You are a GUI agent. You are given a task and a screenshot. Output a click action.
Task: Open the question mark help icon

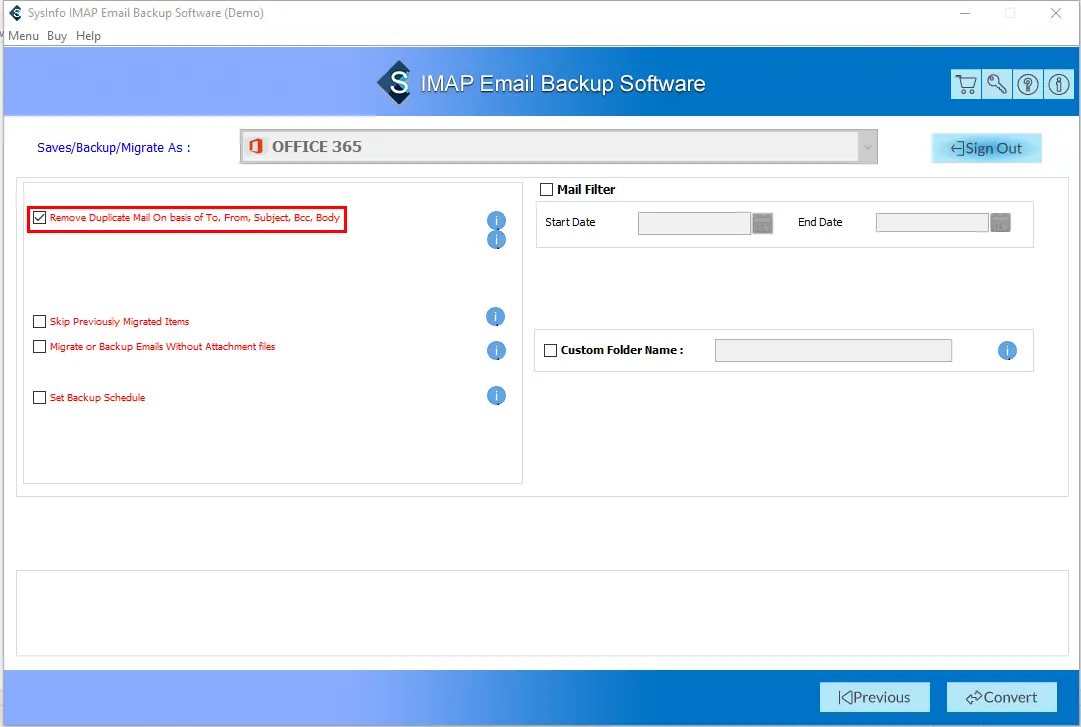pyautogui.click(x=1028, y=85)
